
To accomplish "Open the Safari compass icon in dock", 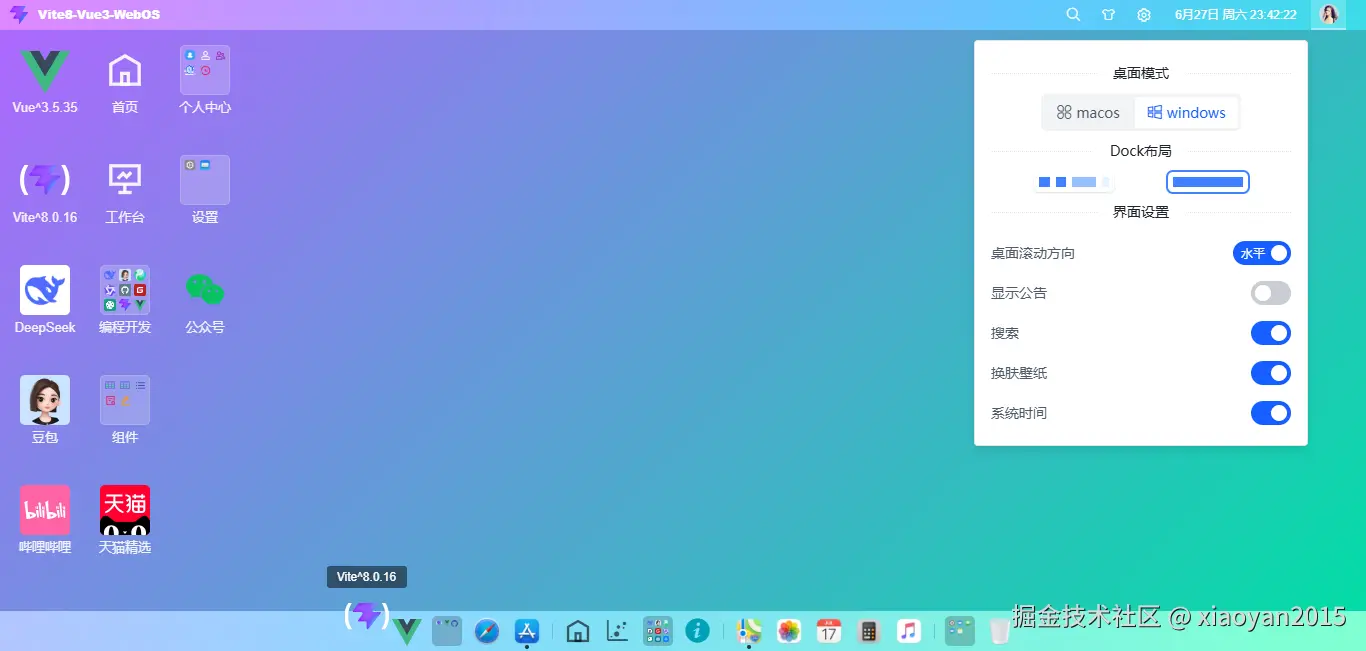I will (x=487, y=631).
